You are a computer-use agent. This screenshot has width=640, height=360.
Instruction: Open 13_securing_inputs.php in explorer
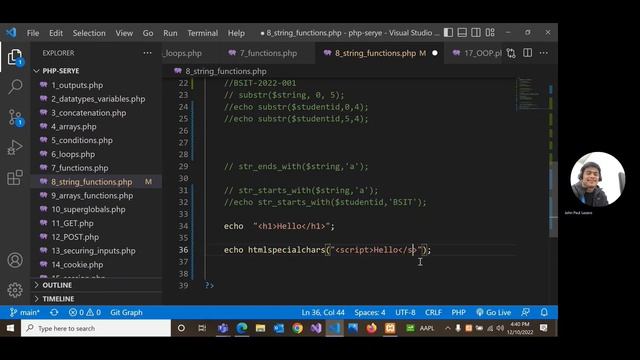tap(96, 251)
